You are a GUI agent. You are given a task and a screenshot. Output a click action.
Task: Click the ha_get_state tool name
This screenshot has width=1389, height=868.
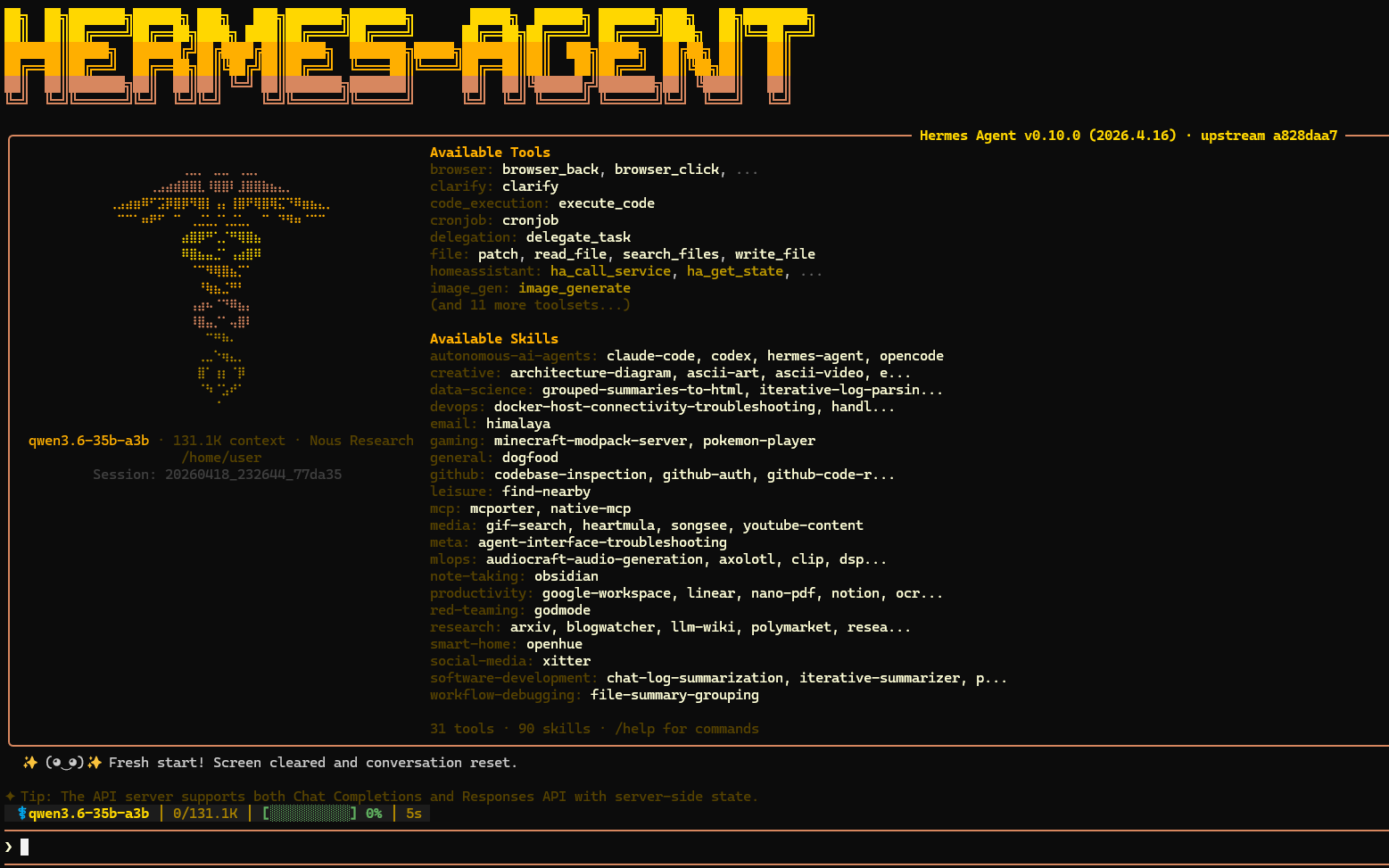(x=735, y=271)
